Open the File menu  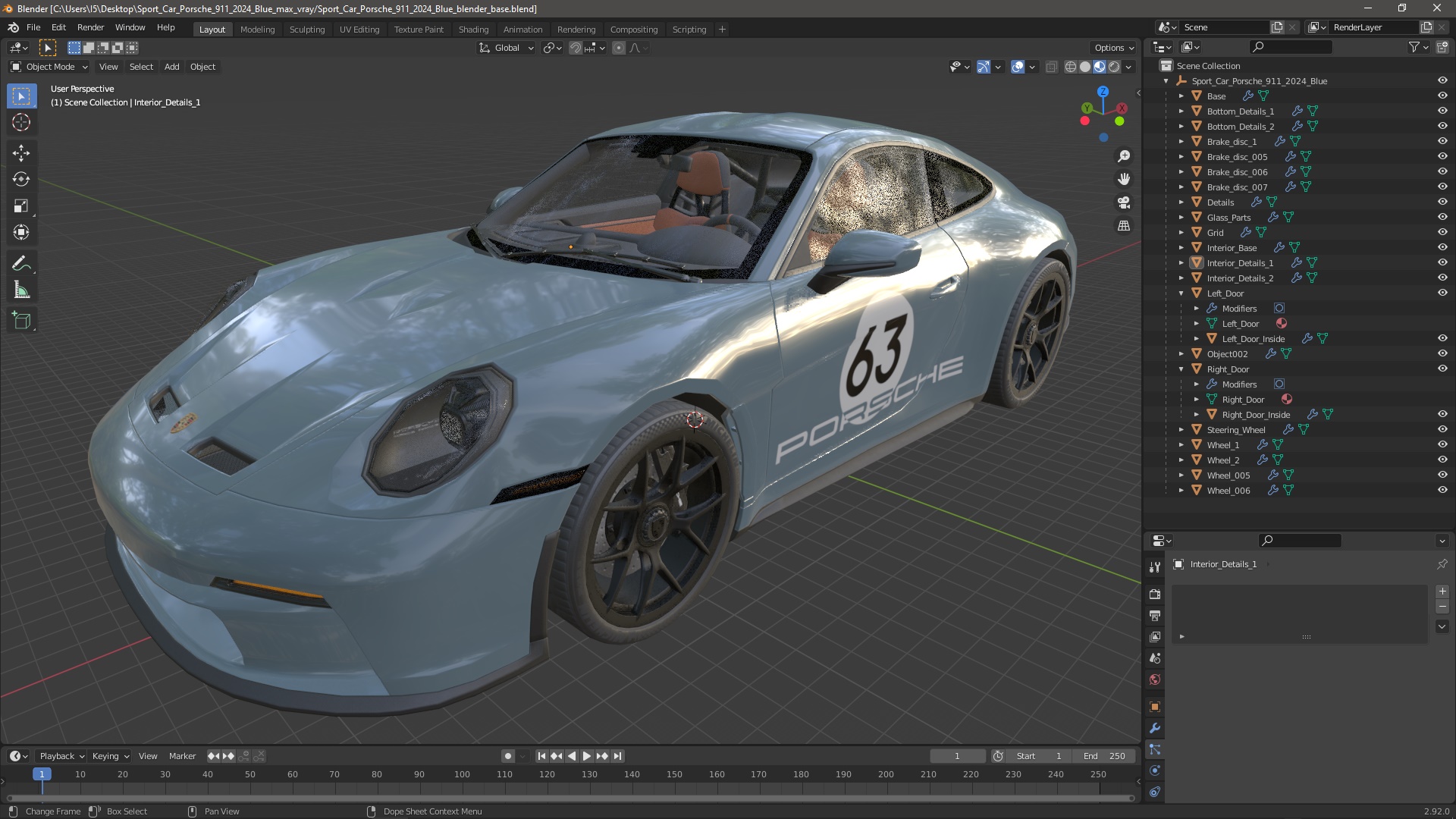point(33,27)
